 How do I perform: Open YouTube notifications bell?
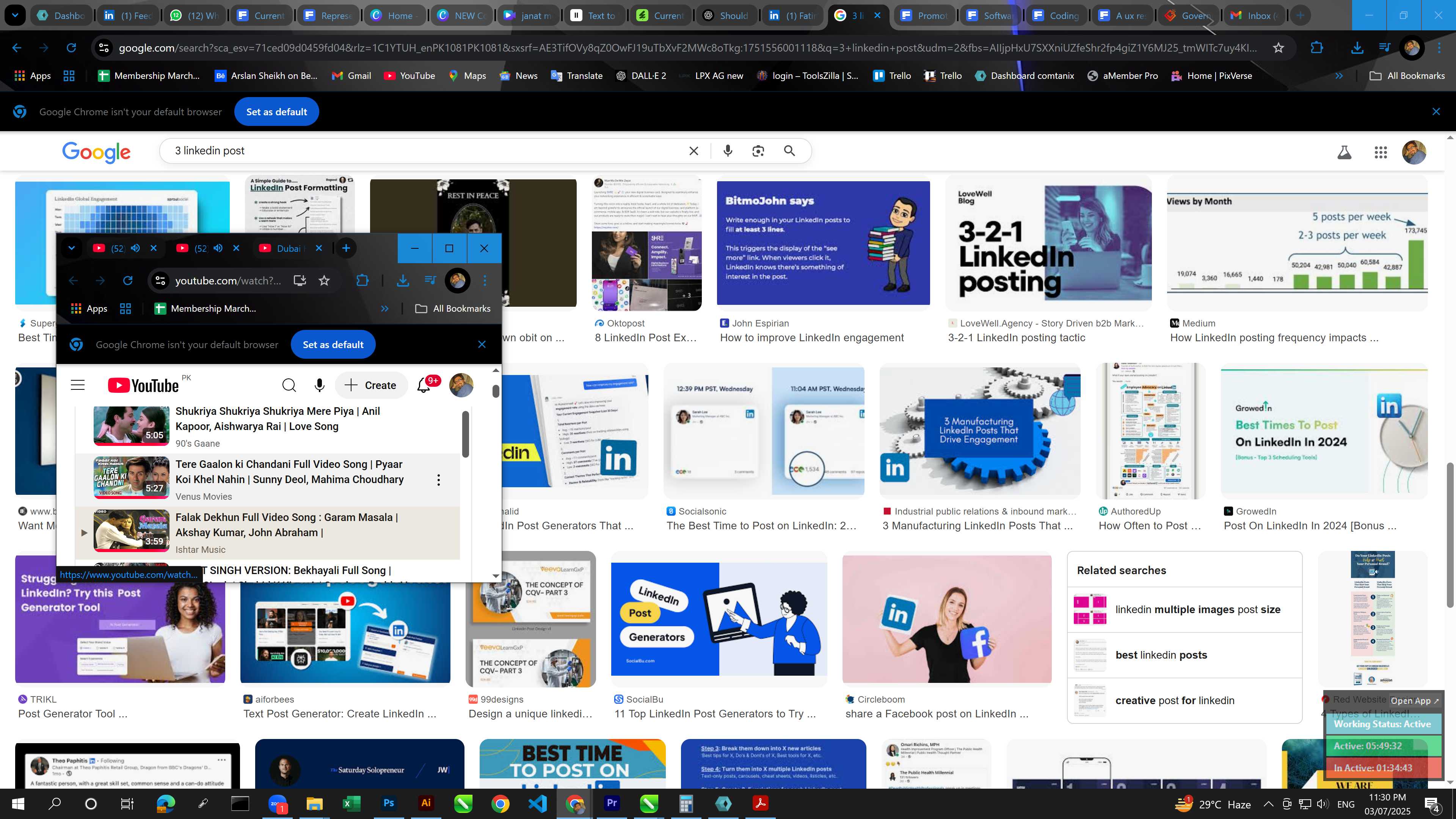(x=424, y=385)
